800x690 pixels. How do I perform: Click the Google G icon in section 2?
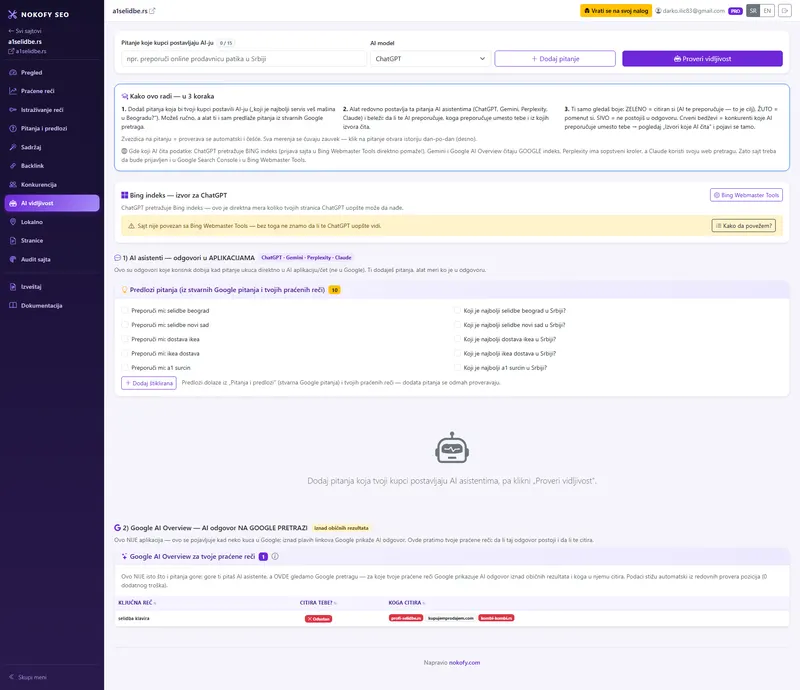coord(117,528)
